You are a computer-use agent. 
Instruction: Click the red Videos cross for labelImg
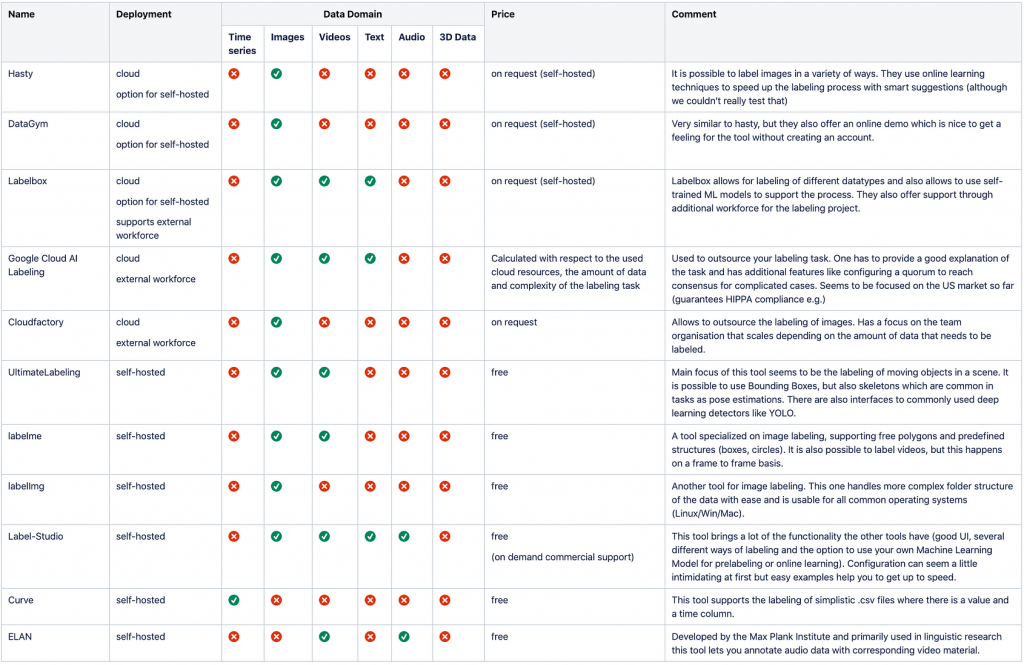[325, 486]
